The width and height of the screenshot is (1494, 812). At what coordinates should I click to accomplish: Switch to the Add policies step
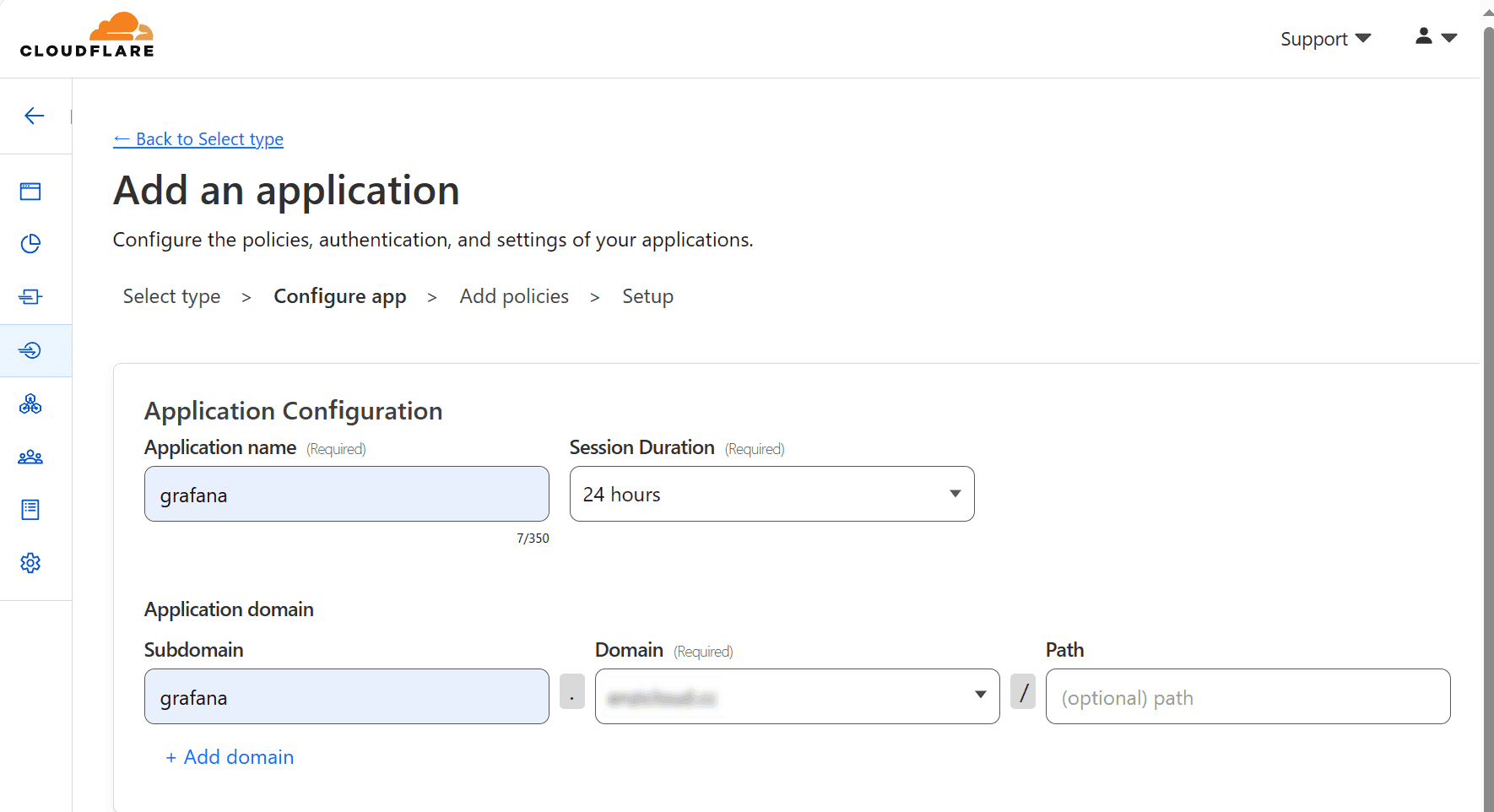pyautogui.click(x=514, y=296)
